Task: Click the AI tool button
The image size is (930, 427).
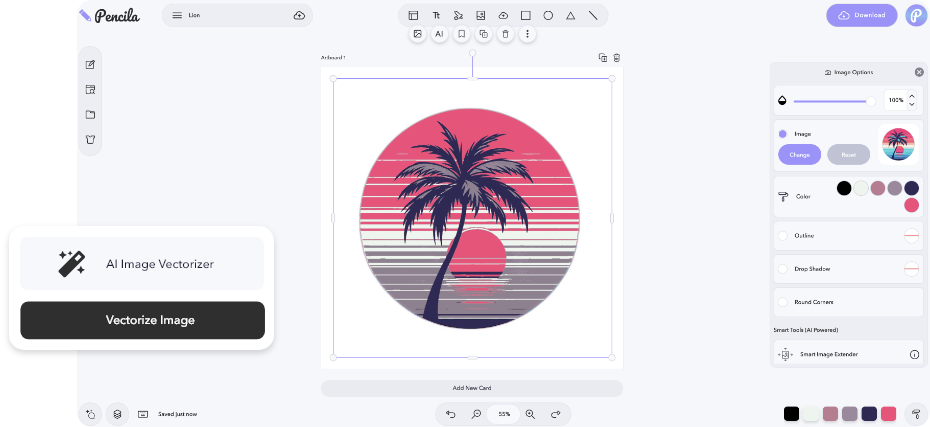Action: (439, 34)
